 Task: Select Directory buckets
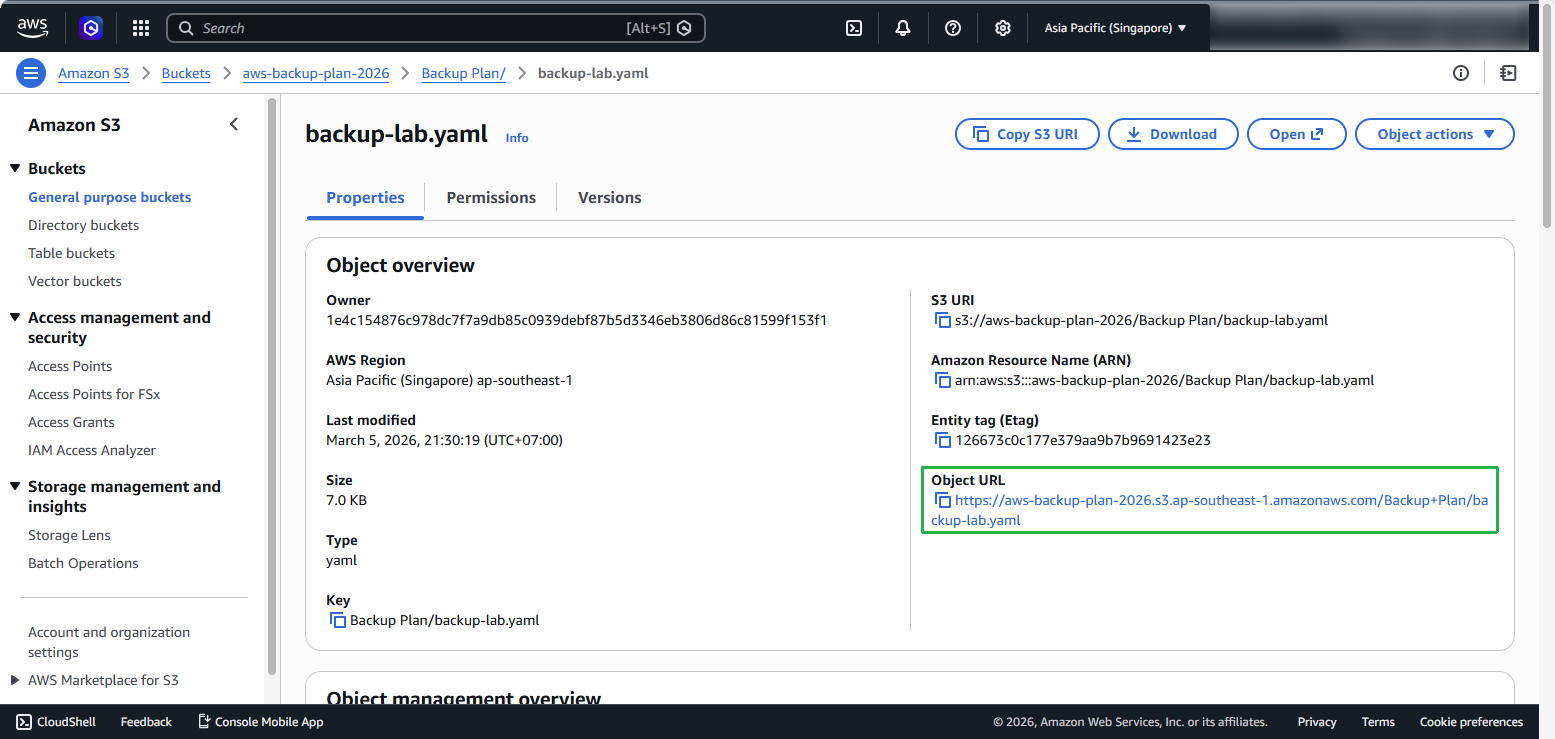pyautogui.click(x=84, y=226)
